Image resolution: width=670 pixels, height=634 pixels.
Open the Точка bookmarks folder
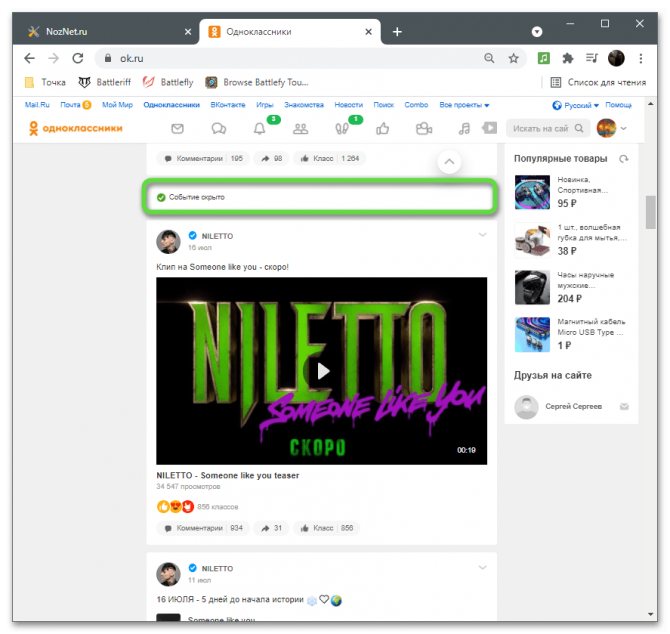pos(45,82)
